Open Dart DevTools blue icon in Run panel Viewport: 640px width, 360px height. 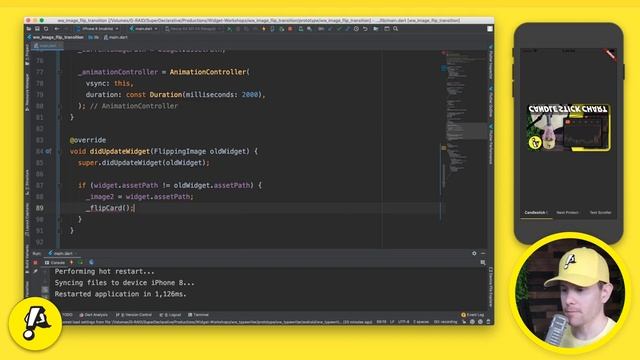click(91, 262)
